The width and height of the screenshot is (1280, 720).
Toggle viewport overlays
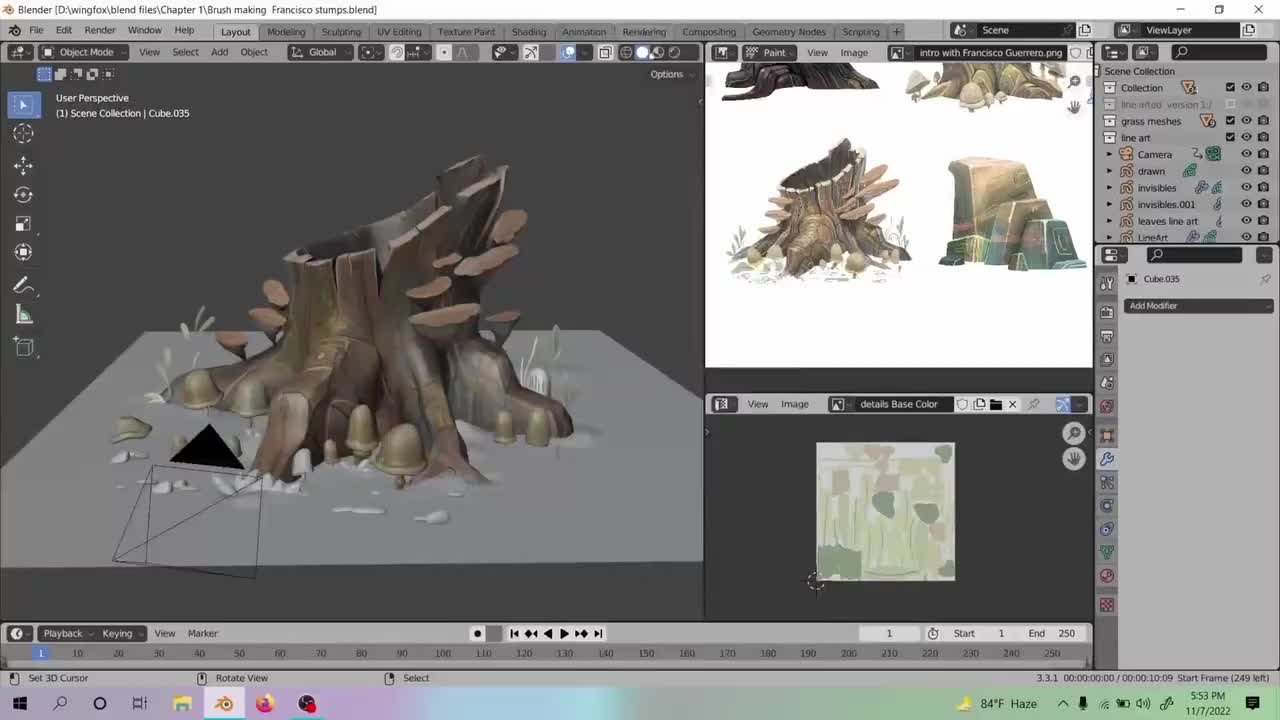tap(568, 52)
